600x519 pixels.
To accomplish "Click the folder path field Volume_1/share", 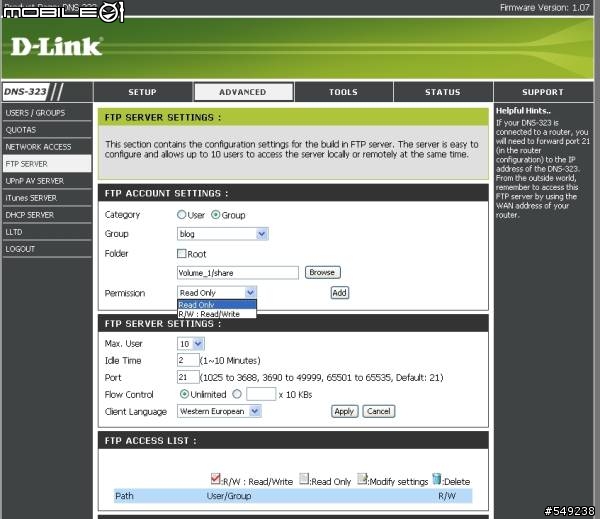I will pyautogui.click(x=238, y=273).
